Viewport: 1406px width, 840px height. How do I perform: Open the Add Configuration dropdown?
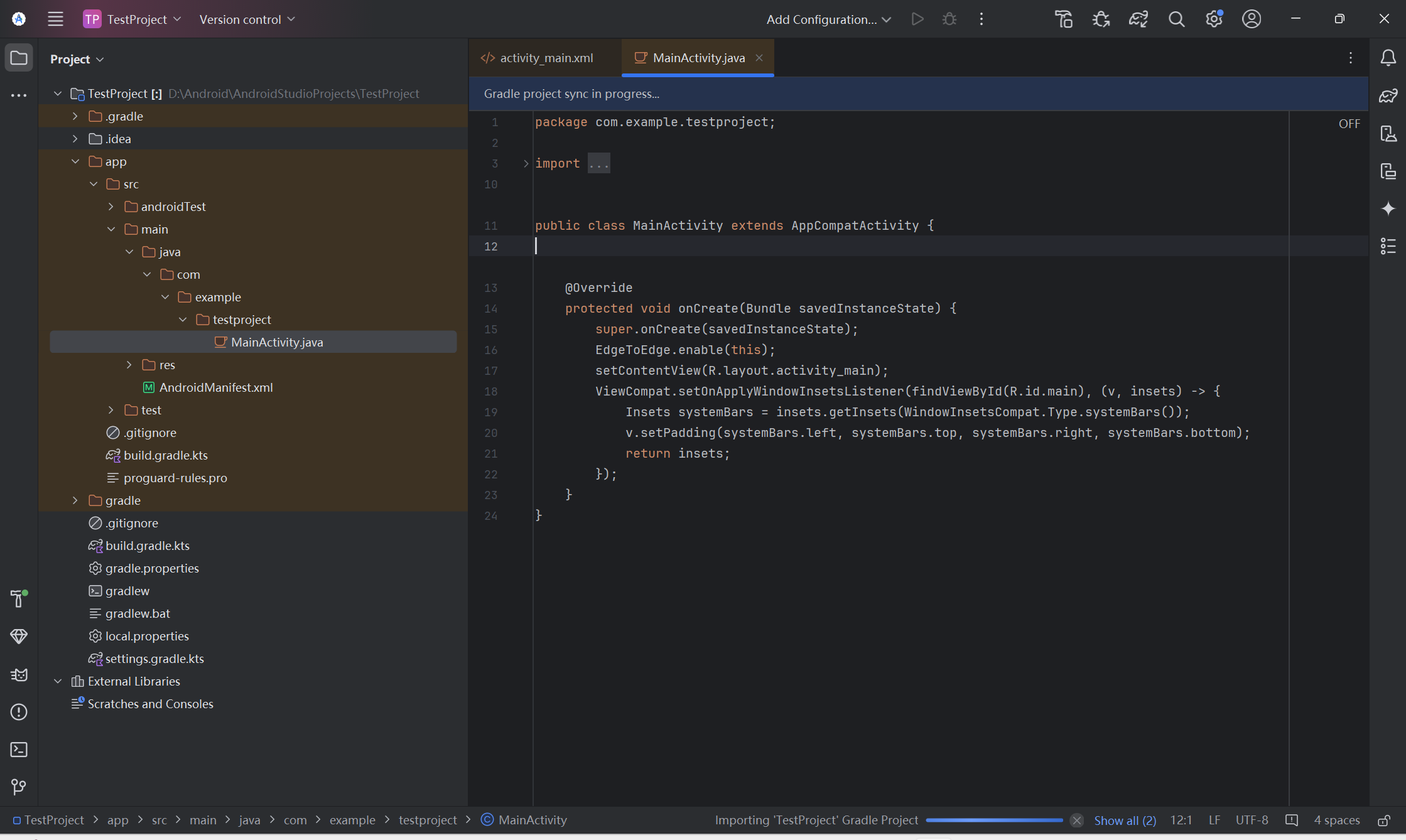point(828,19)
